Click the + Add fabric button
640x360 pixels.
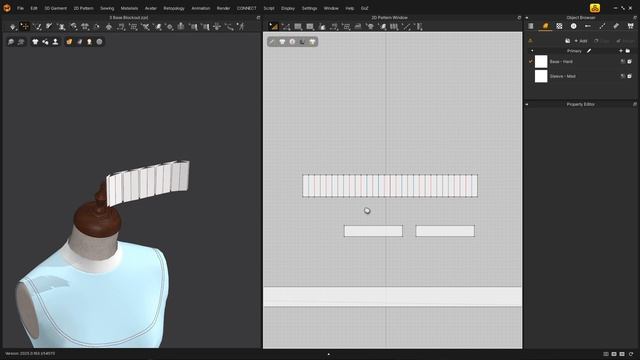[581, 41]
